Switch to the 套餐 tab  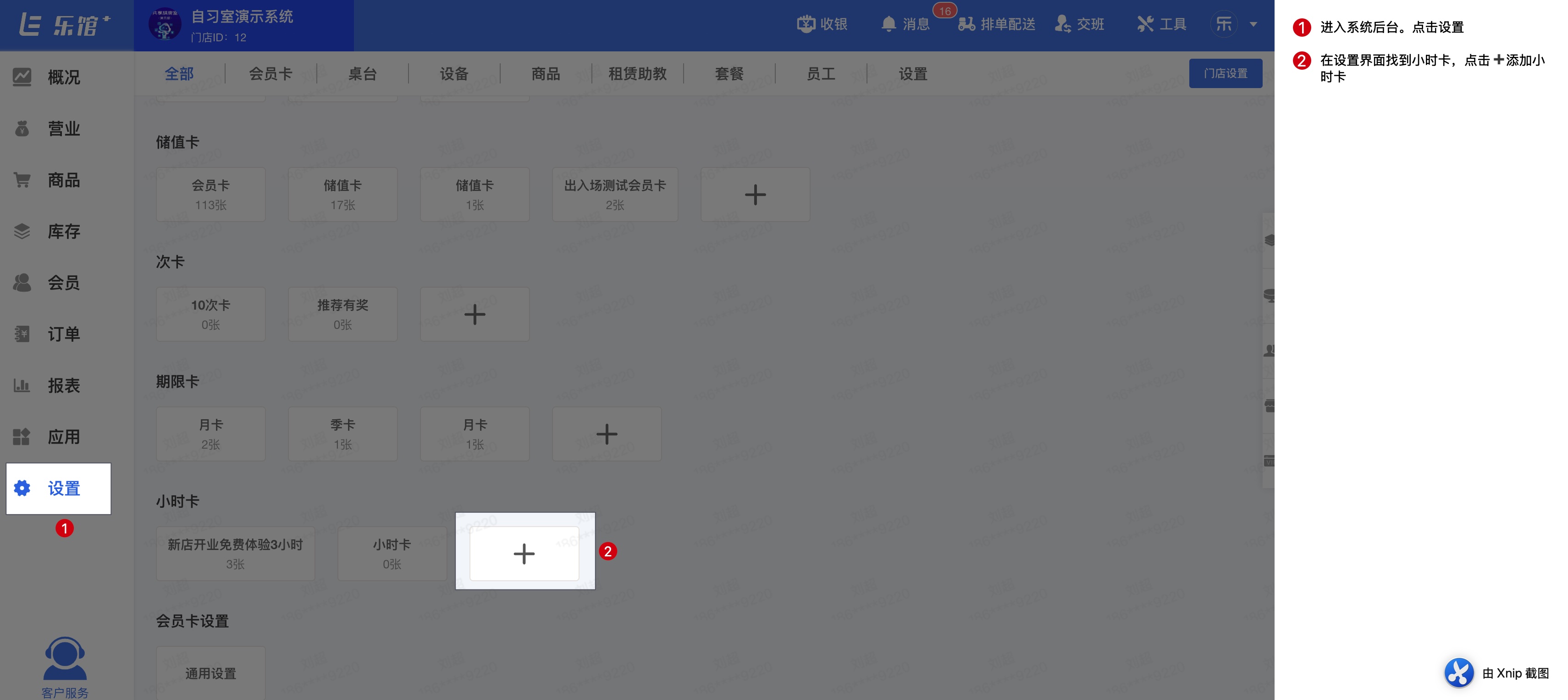729,74
